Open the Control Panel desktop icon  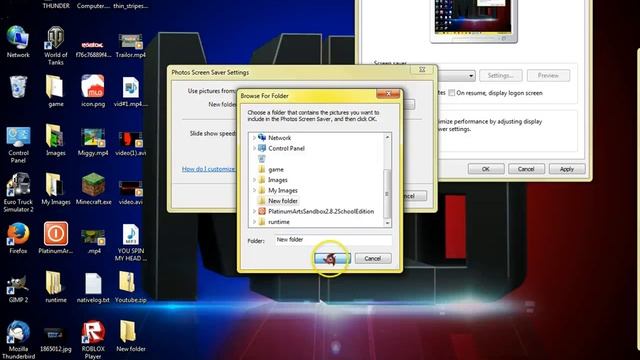pyautogui.click(x=18, y=144)
